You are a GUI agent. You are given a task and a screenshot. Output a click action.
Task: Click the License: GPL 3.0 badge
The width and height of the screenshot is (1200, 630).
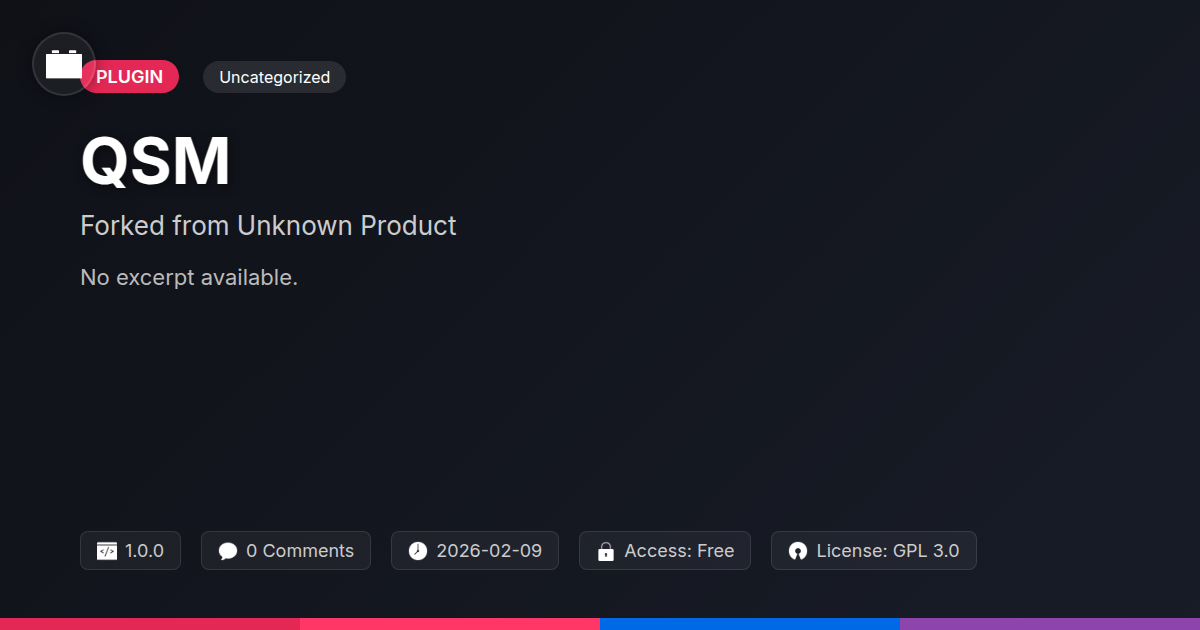coord(887,551)
